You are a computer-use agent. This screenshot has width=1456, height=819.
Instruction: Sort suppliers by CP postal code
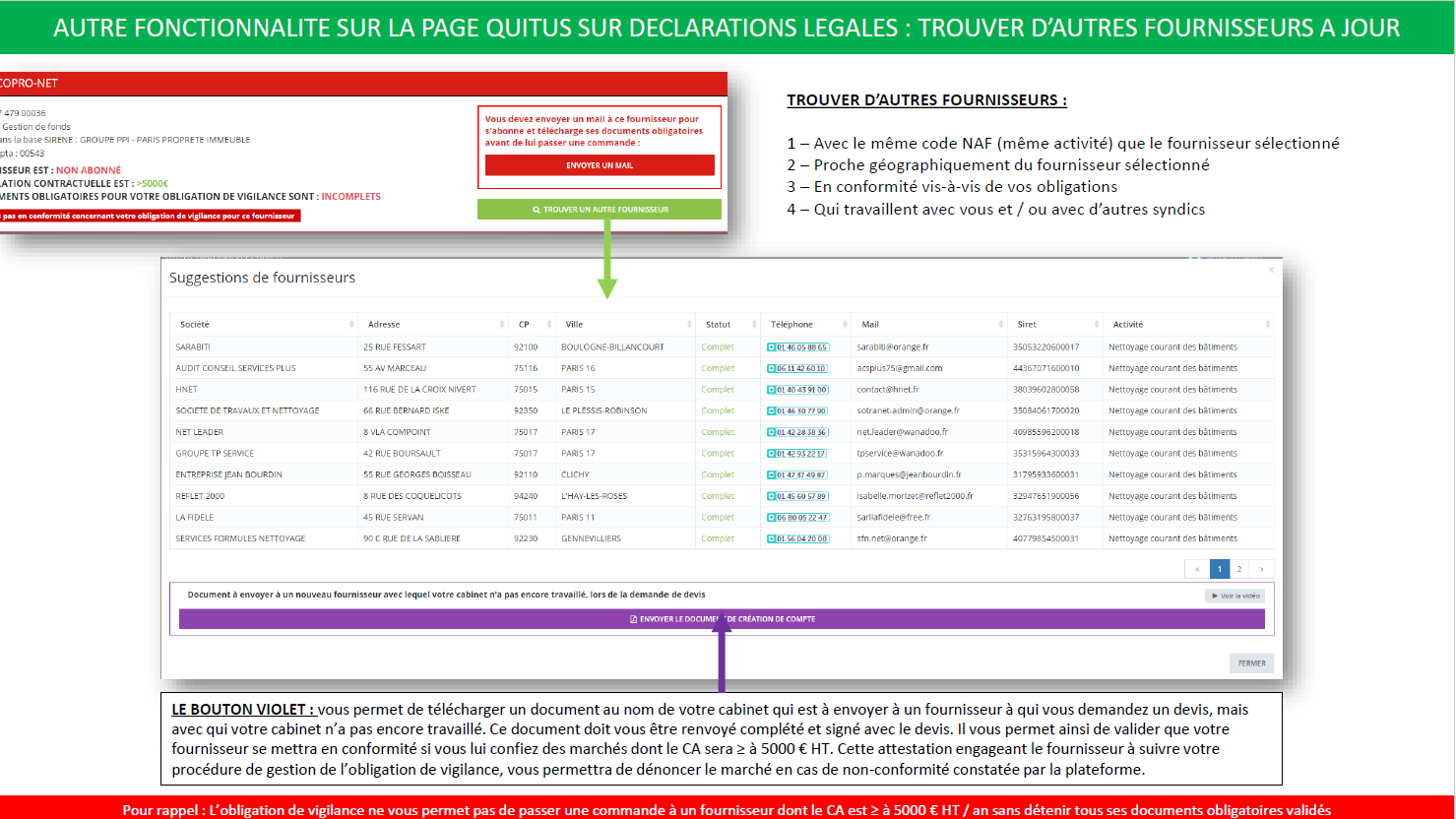click(532, 324)
